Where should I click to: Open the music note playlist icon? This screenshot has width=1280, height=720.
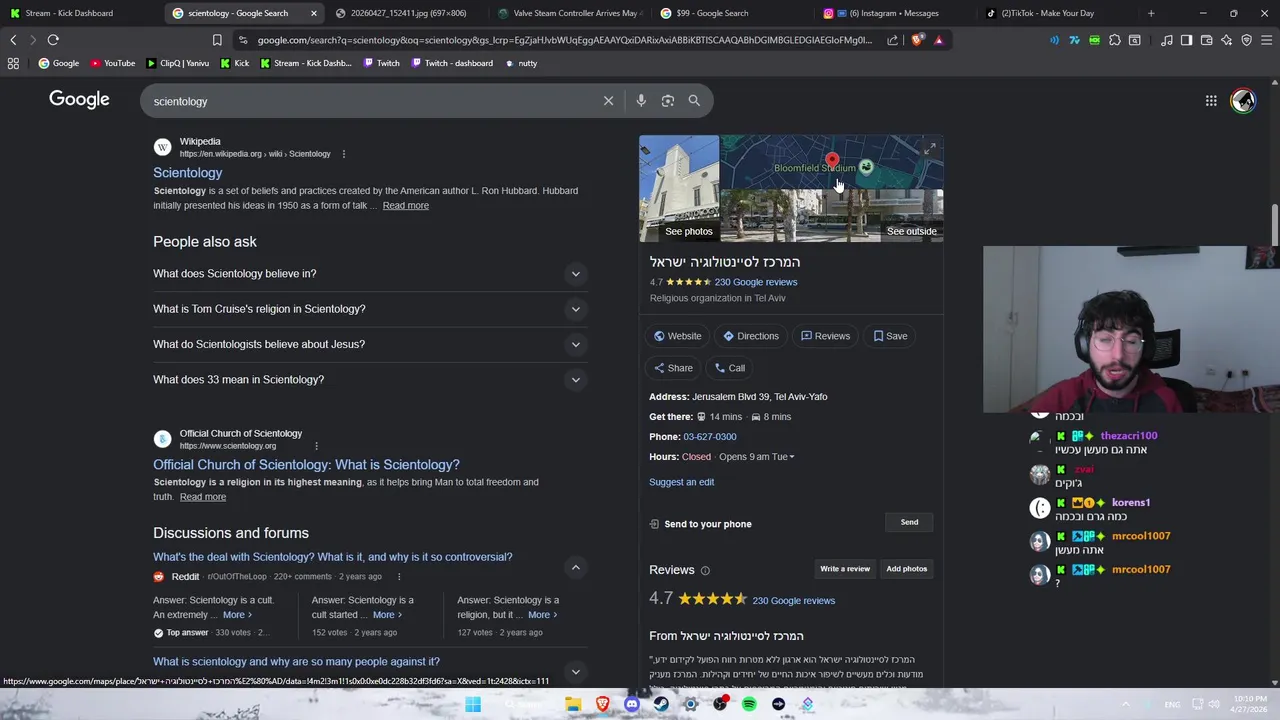click(x=1167, y=40)
